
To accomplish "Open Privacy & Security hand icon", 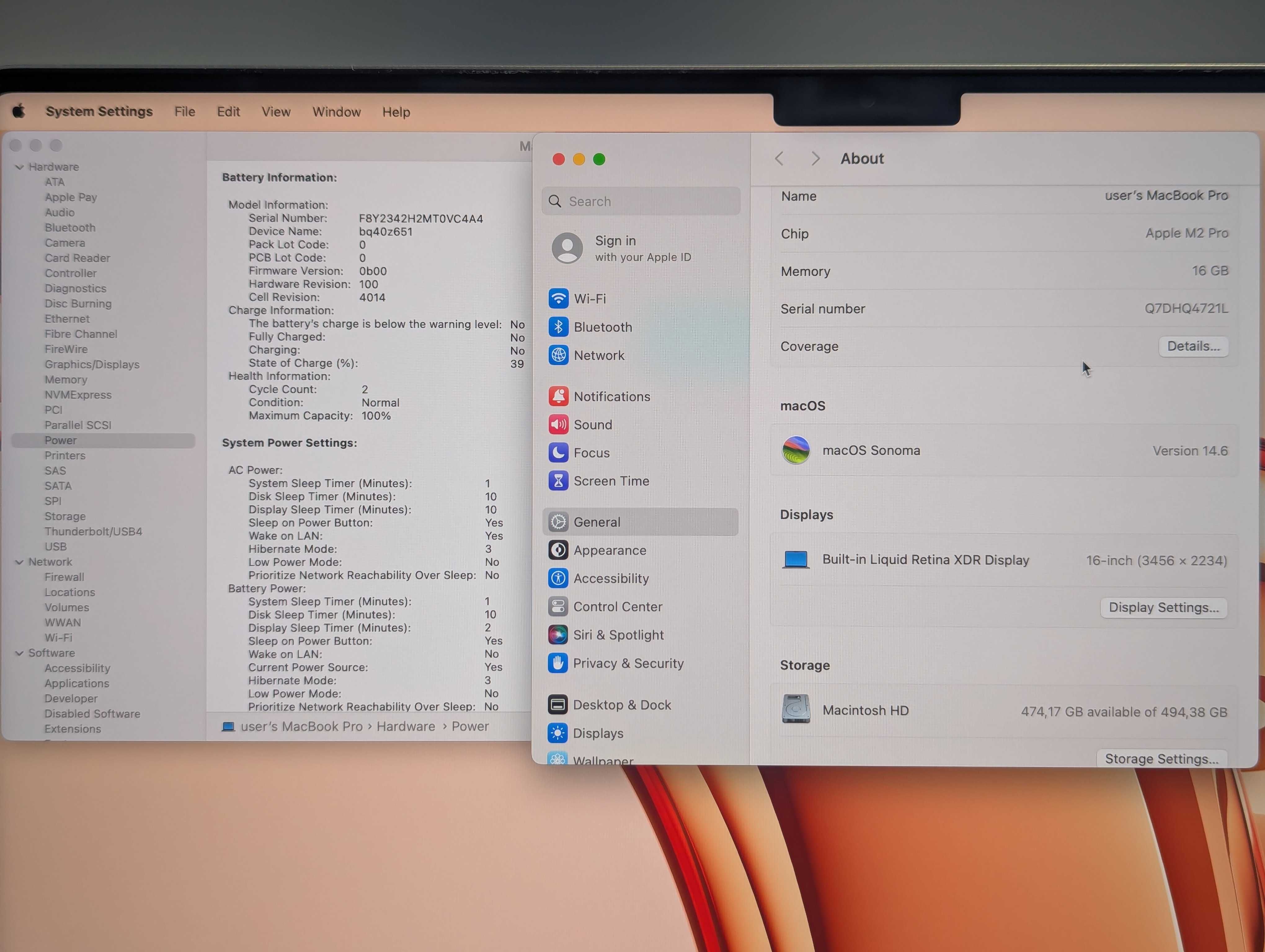I will click(558, 663).
